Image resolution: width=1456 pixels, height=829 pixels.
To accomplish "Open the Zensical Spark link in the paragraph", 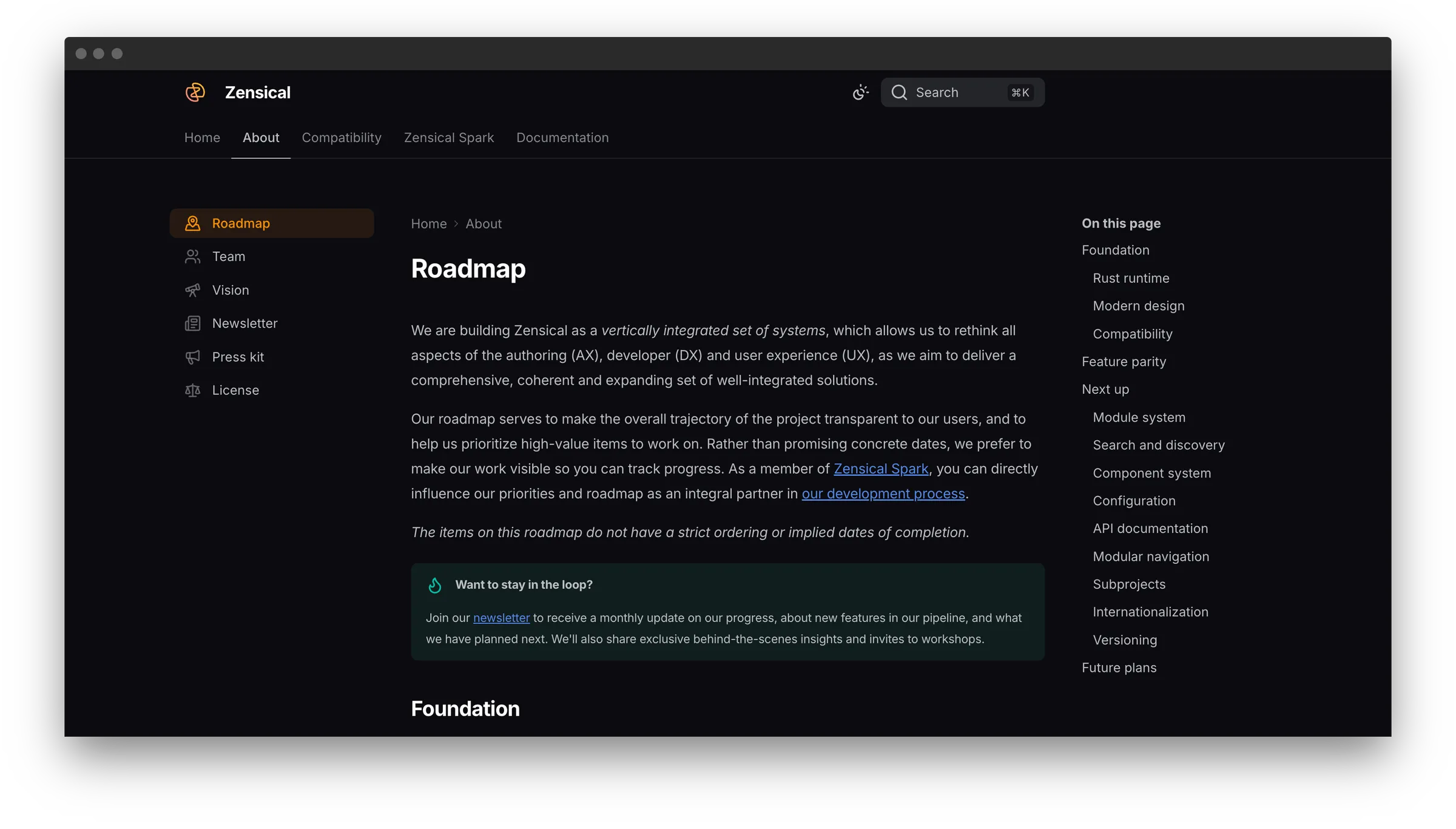I will (881, 469).
